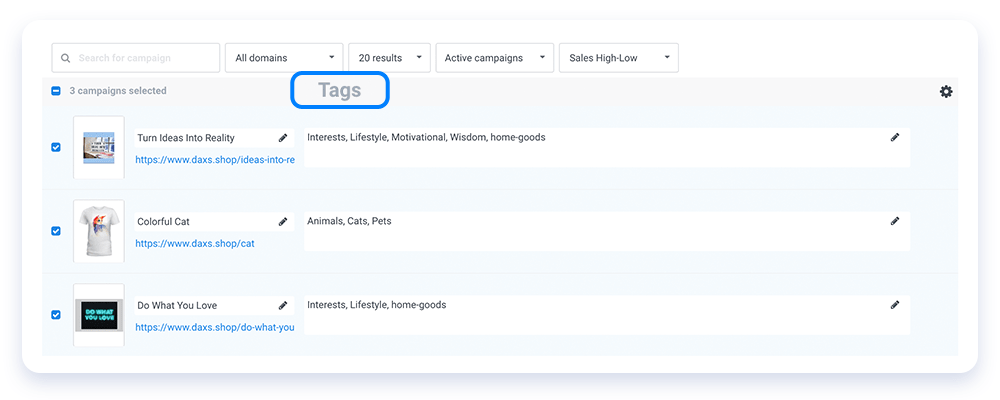Click the Colorful Cat t-shirt thumbnail
Viewport: 1000px width, 400px height.
coord(99,231)
